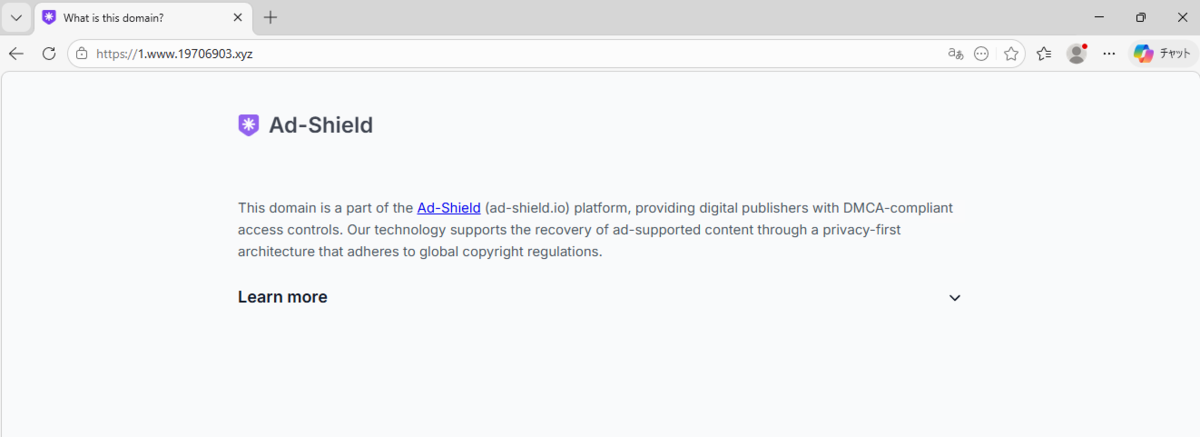This screenshot has width=1200, height=437.
Task: Click the address bar URL field
Action: pos(500,54)
